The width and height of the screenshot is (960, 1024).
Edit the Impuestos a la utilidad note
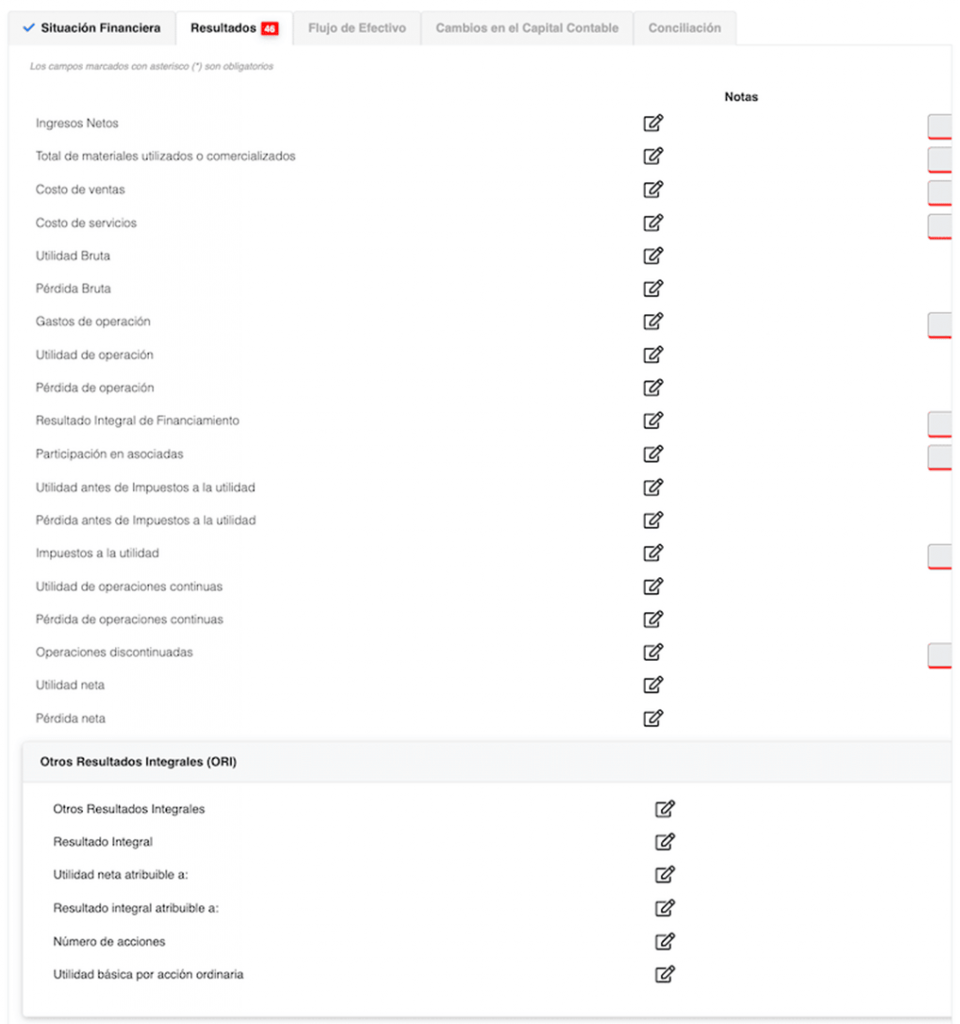pyautogui.click(x=653, y=553)
